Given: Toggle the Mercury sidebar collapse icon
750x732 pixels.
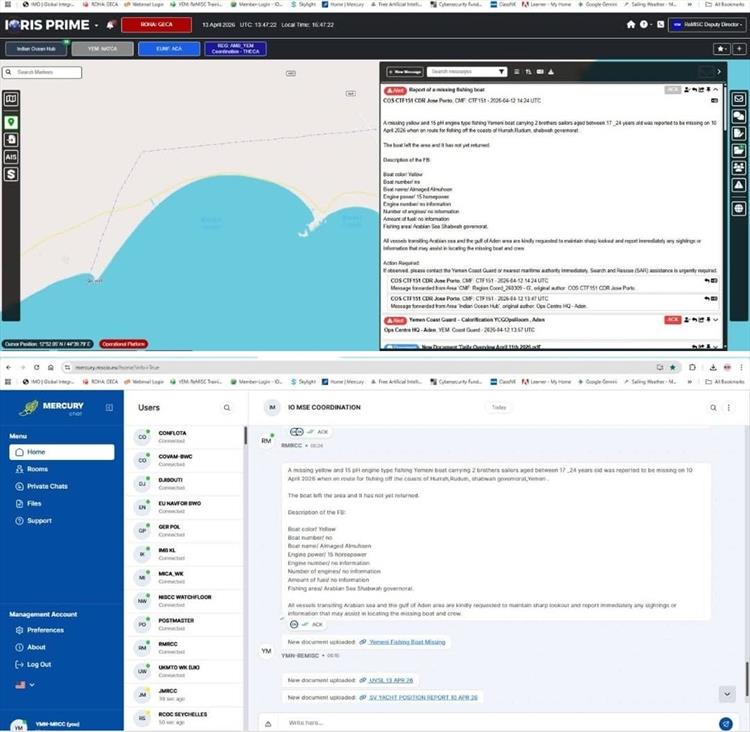Looking at the screenshot, I should (x=109, y=407).
